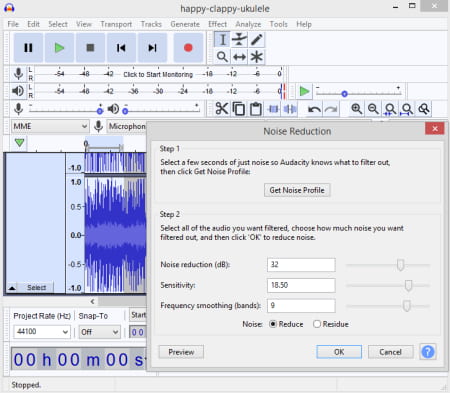
Task: Click the Sensitivity value field
Action: 301,285
